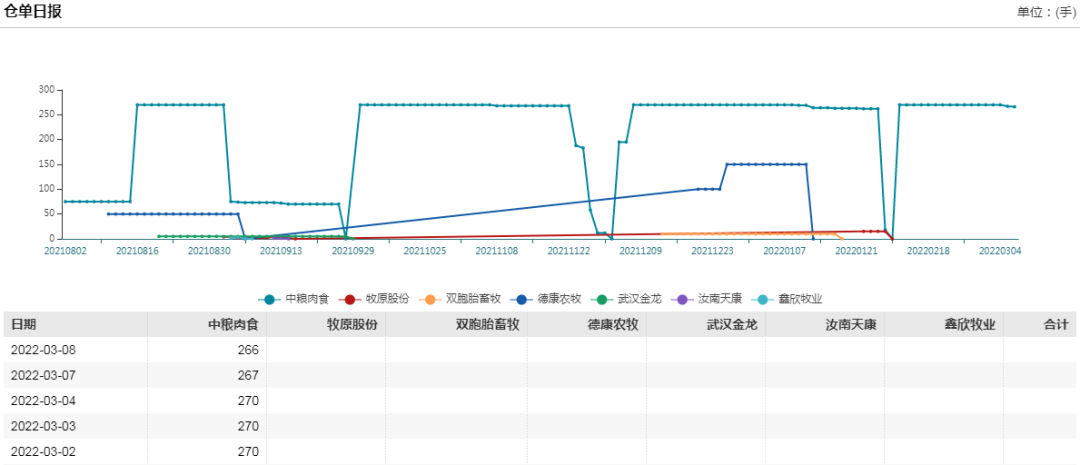The image size is (1080, 465).
Task: Select the 2022-03-02 date row
Action: click(43, 451)
